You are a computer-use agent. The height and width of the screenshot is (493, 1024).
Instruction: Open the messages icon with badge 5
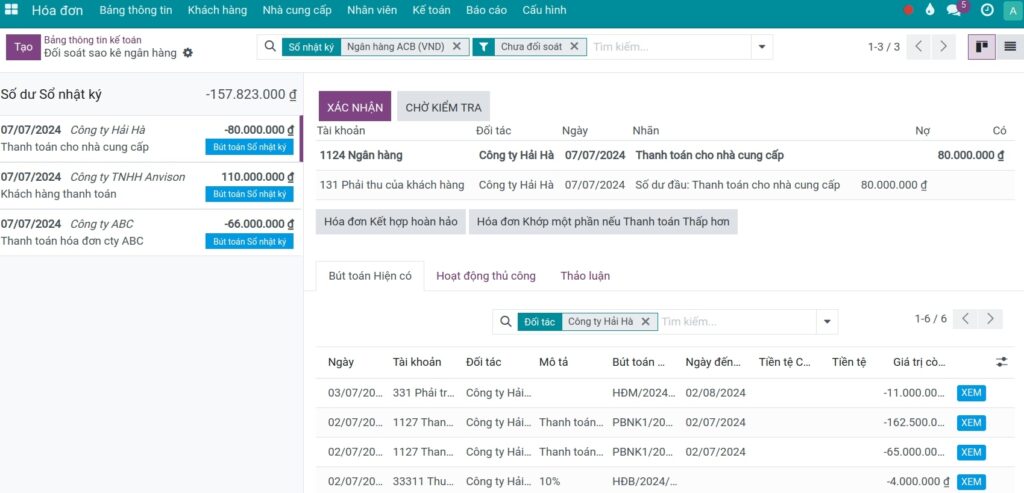pos(955,10)
